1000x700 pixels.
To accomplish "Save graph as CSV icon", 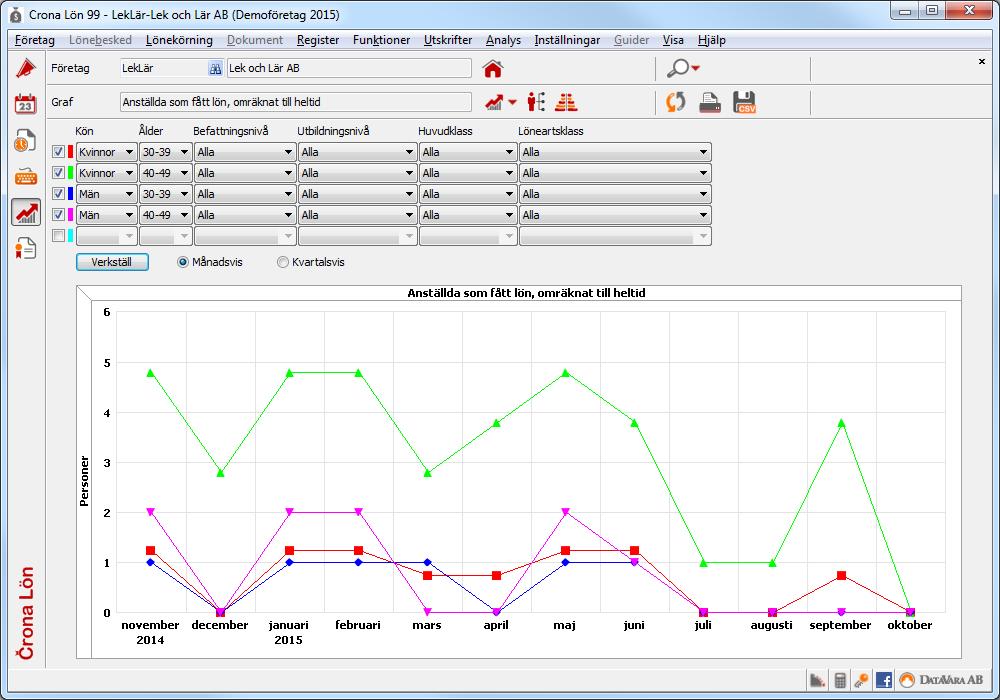I will coord(744,102).
